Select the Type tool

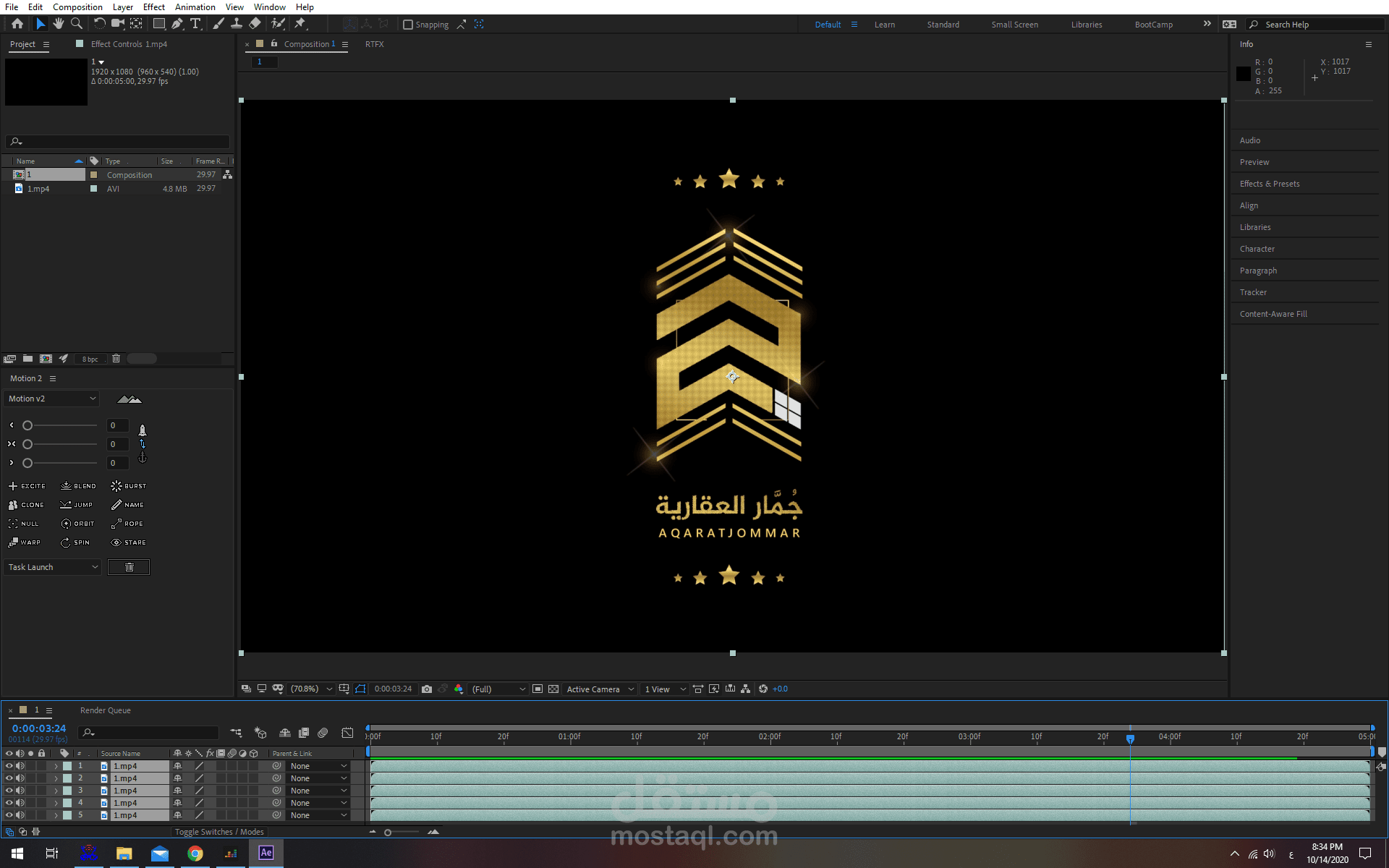(195, 24)
